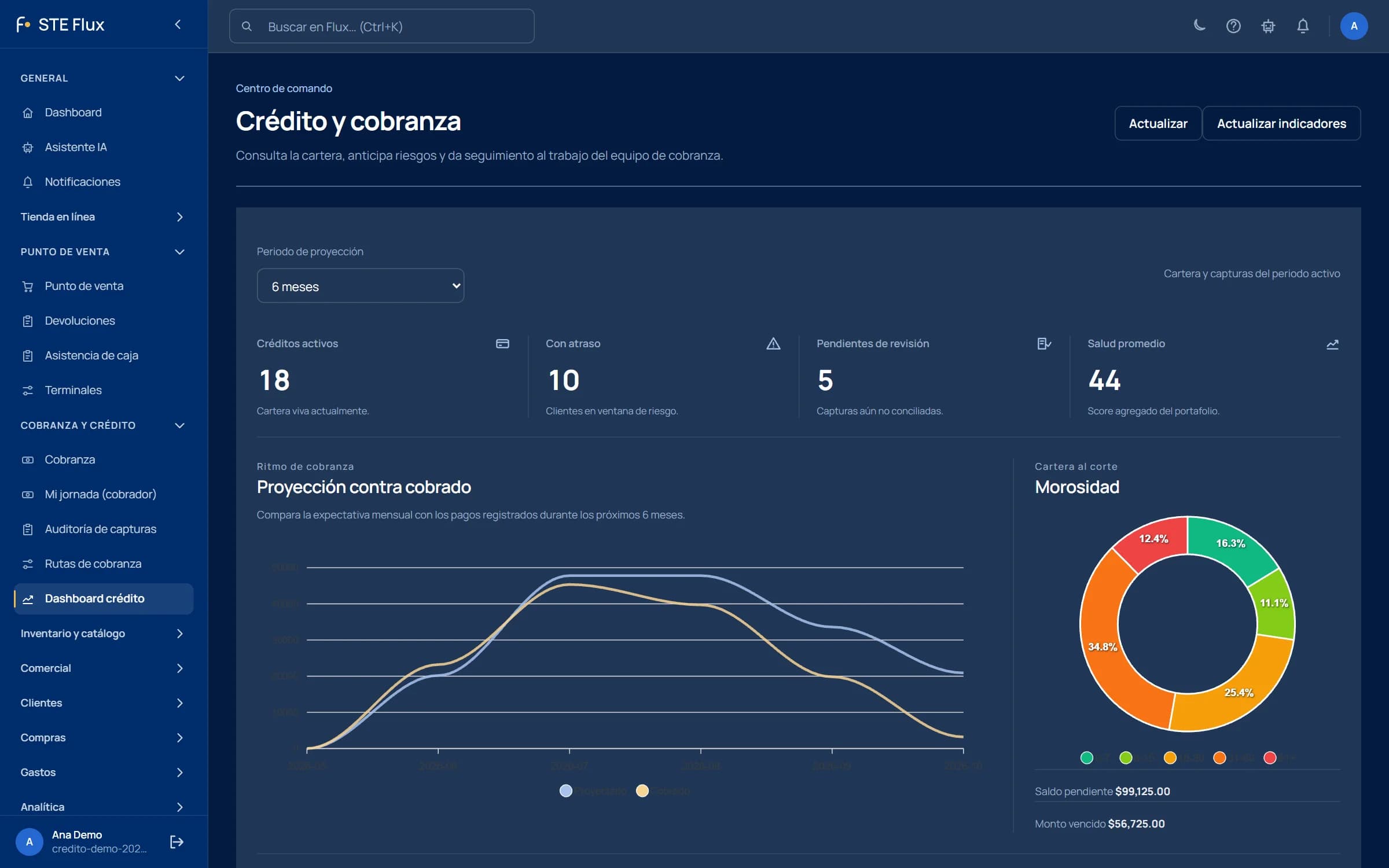The width and height of the screenshot is (1389, 868).
Task: Click the Actualizar indicadores button
Action: pos(1281,123)
